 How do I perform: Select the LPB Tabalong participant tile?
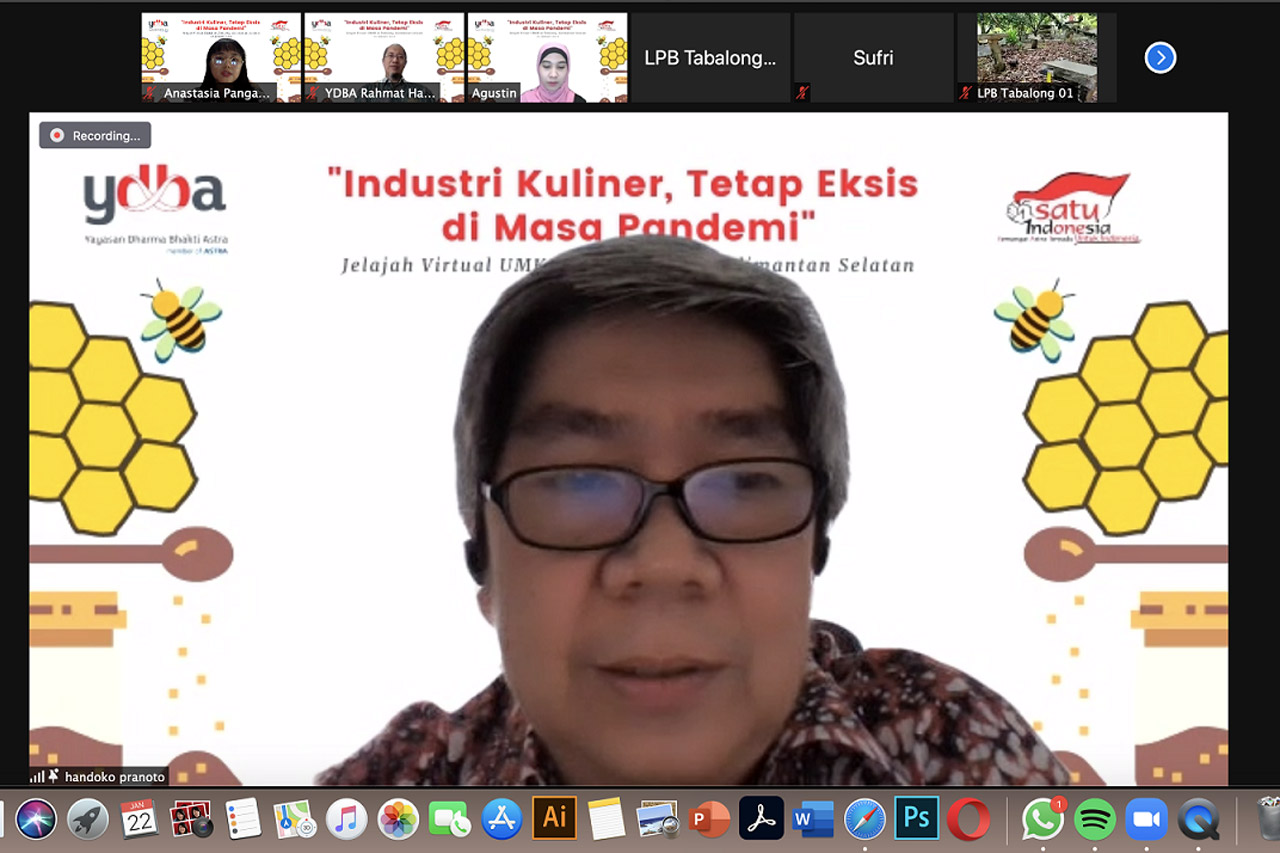[x=710, y=57]
